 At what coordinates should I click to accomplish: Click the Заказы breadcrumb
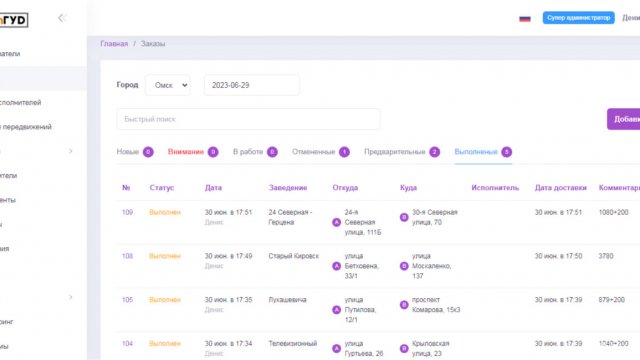(x=153, y=44)
